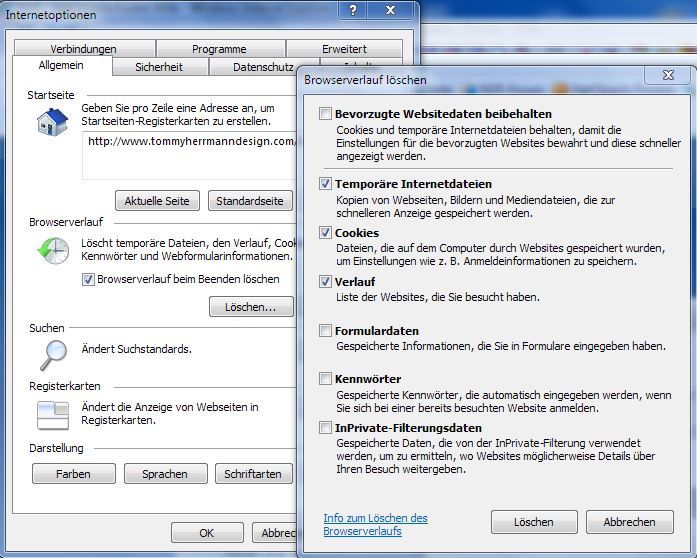Toggle Browserverlauf beim Beenden löschen
The width and height of the screenshot is (697, 558).
click(x=88, y=279)
